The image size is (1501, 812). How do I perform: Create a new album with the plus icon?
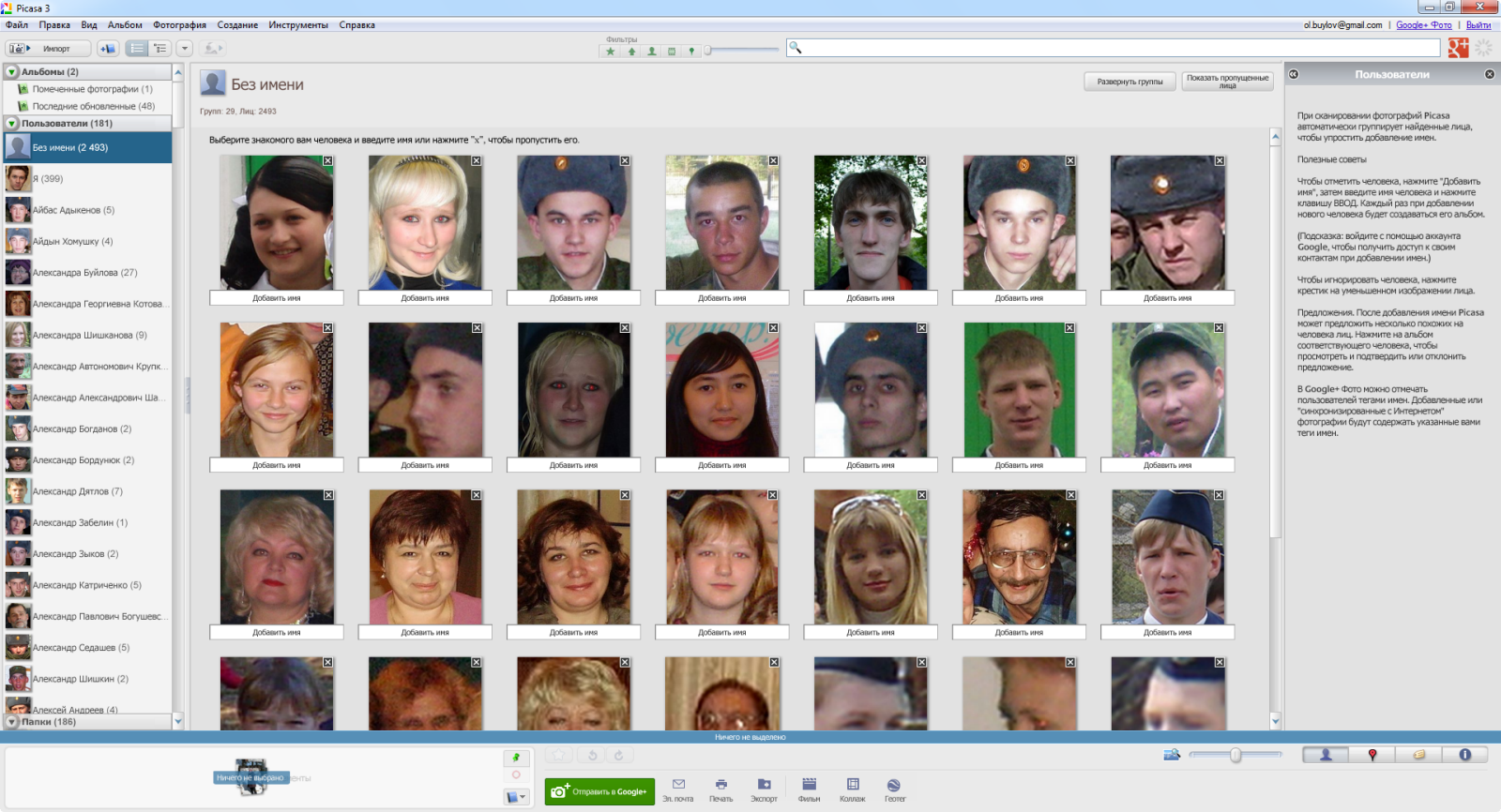pyautogui.click(x=108, y=49)
